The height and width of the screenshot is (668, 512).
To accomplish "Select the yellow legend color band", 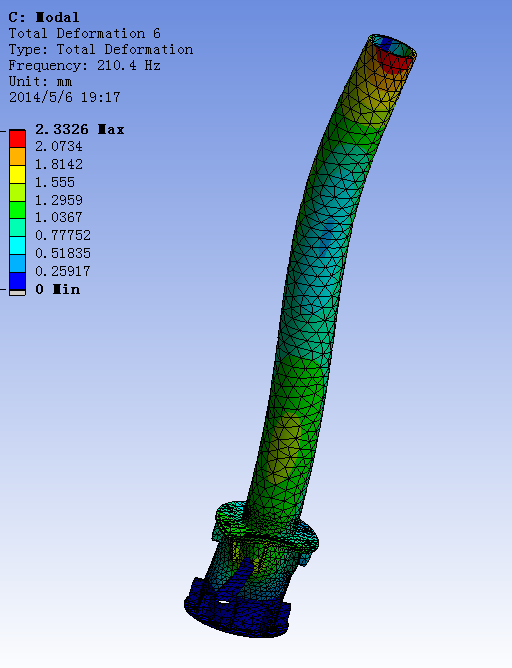I will click(17, 175).
